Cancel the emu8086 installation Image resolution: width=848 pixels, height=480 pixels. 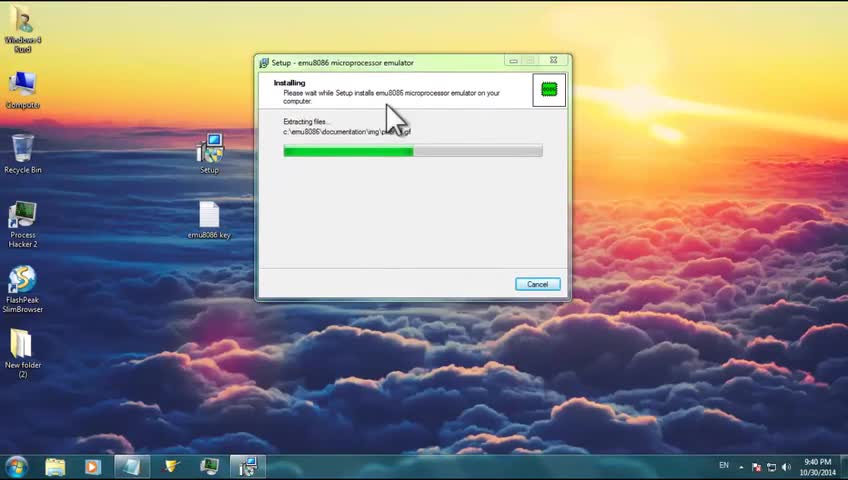538,284
